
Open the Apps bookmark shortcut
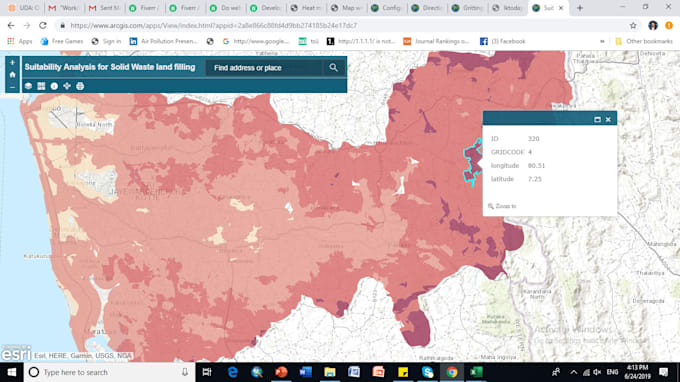pyautogui.click(x=20, y=41)
